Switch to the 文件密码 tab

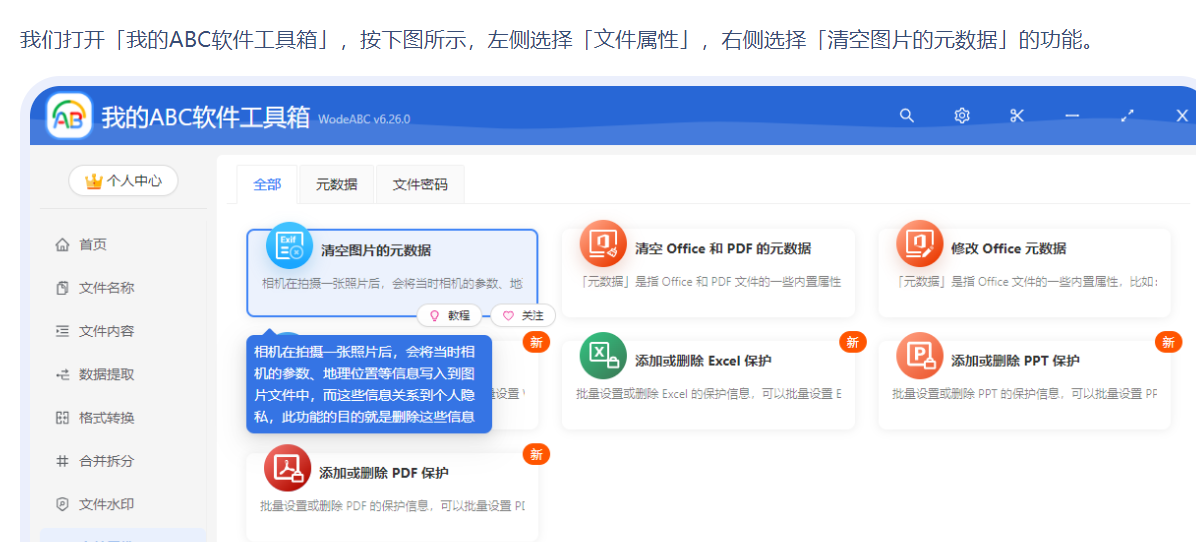click(x=420, y=184)
